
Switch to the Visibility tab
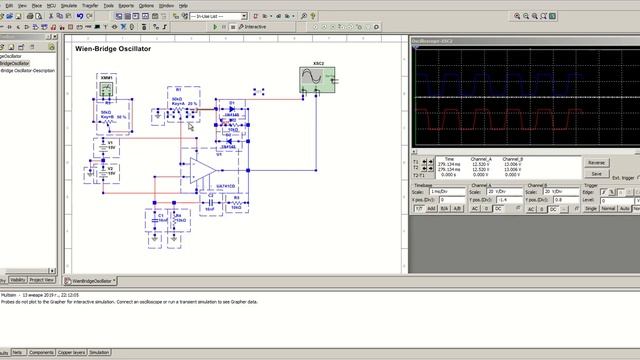click(x=18, y=280)
